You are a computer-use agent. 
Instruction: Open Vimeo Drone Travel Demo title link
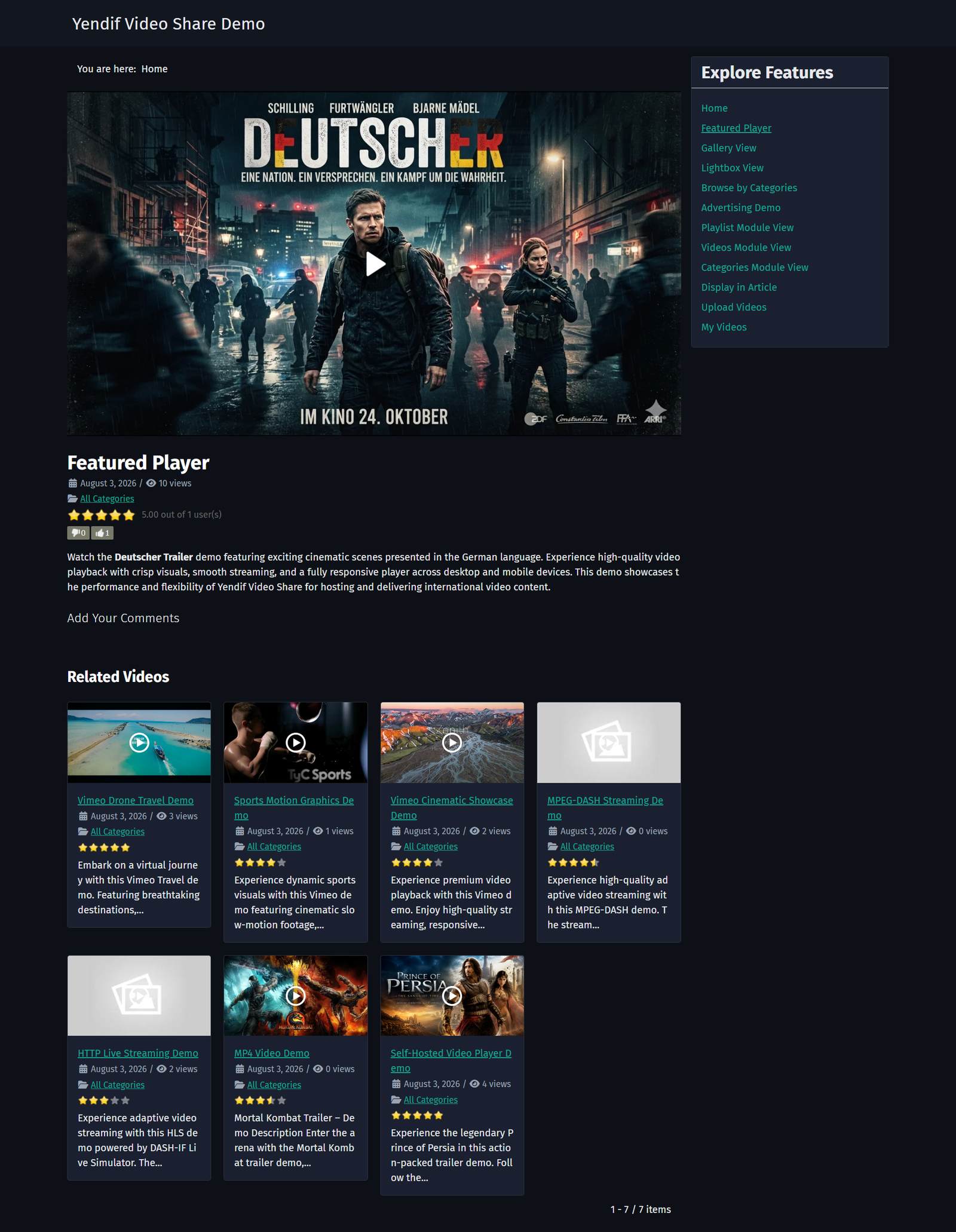point(136,800)
